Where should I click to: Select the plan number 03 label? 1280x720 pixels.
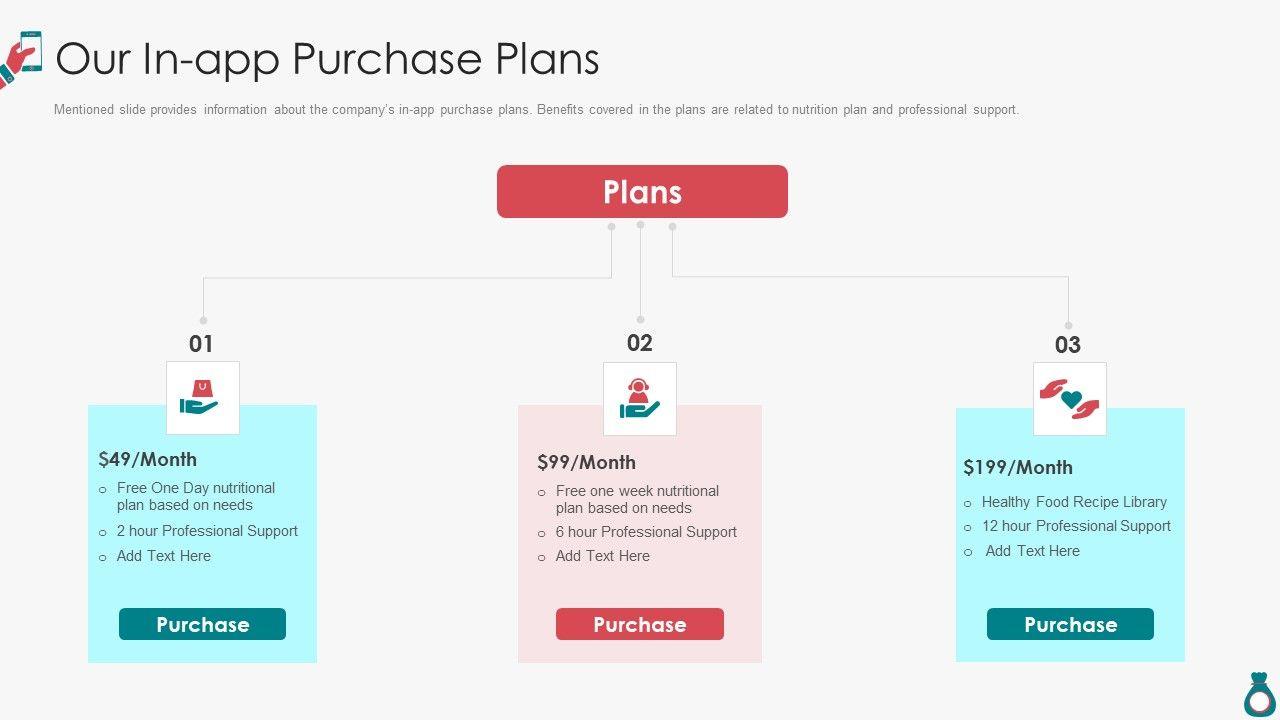(1068, 345)
